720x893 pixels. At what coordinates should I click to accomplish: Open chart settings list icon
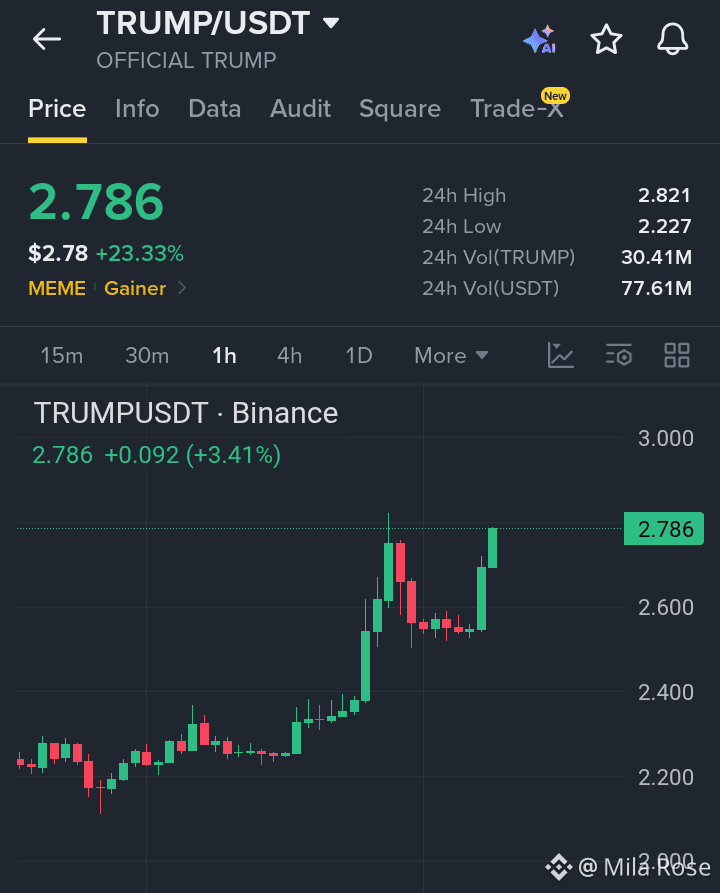619,355
